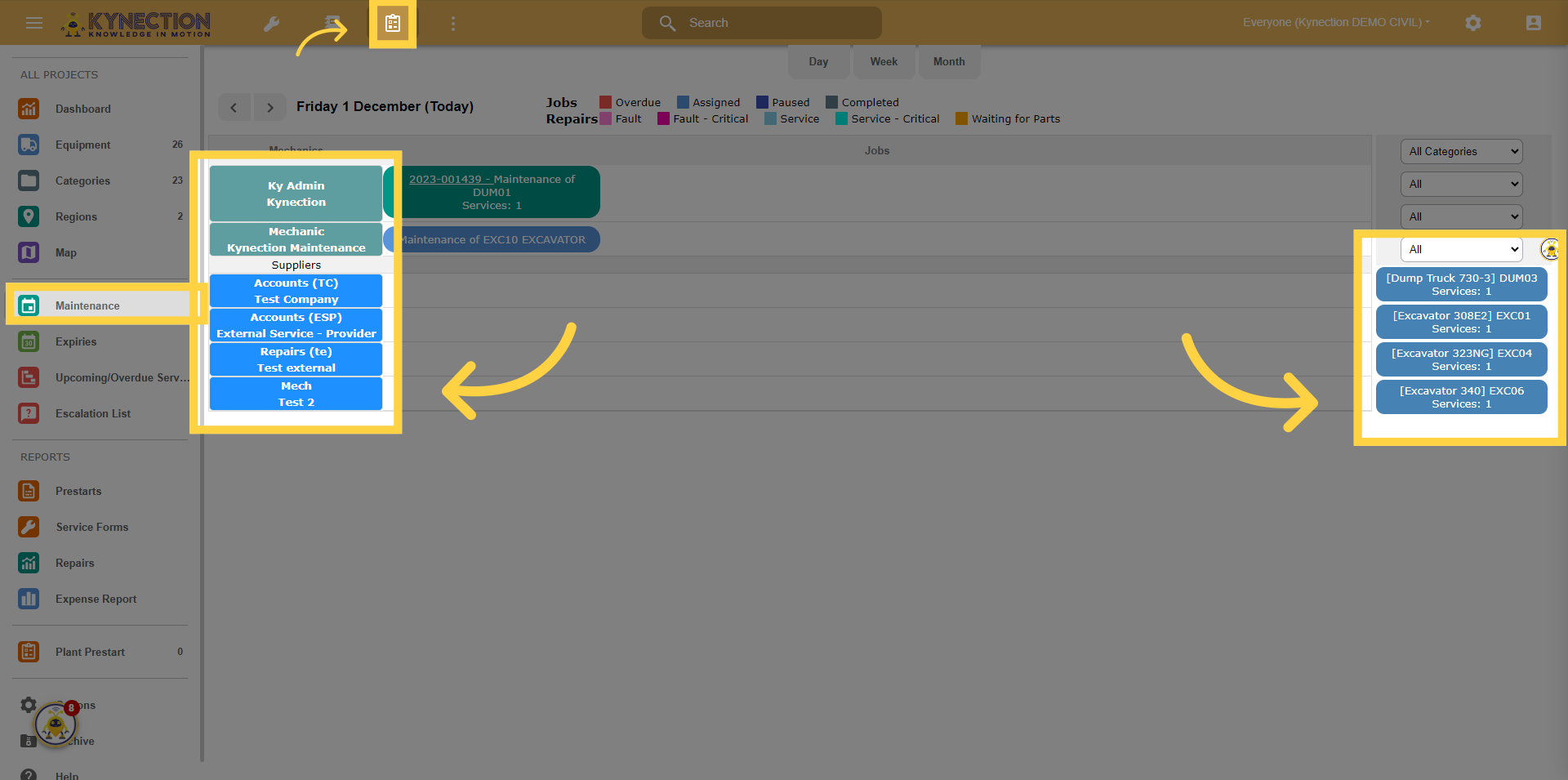
Task: Click the three-dot more options icon
Action: (453, 24)
